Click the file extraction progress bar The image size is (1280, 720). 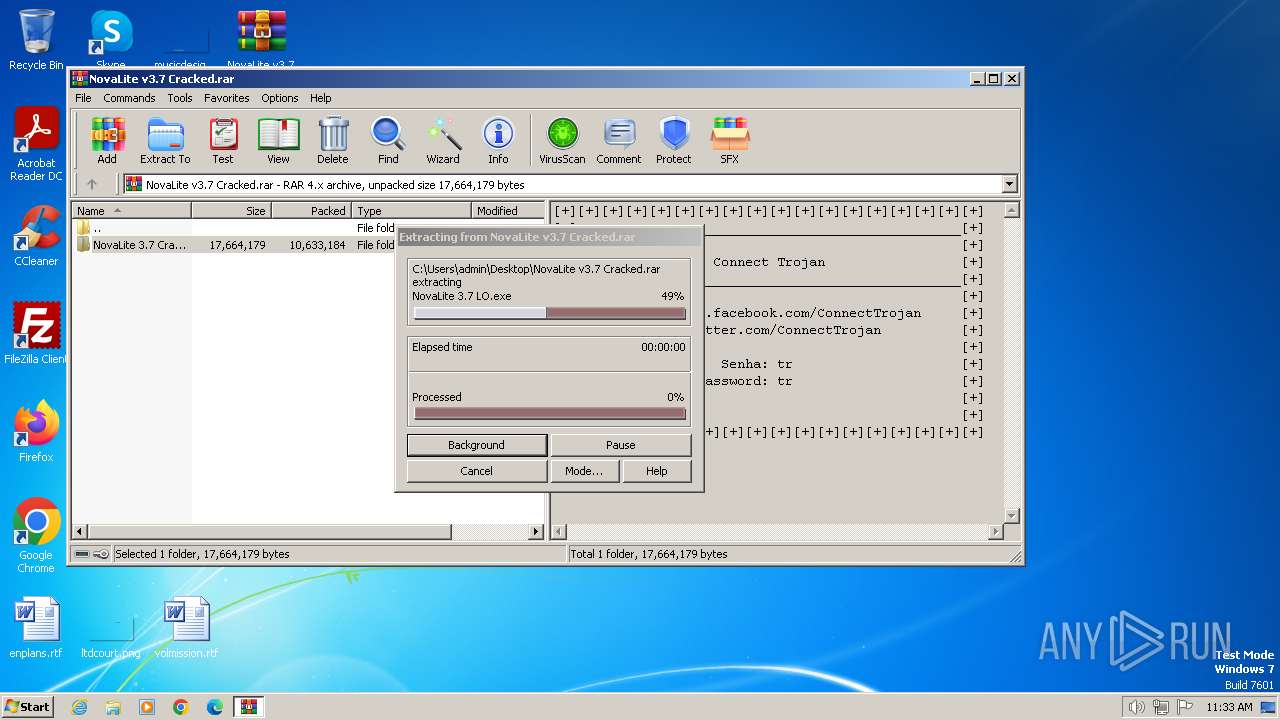click(550, 313)
